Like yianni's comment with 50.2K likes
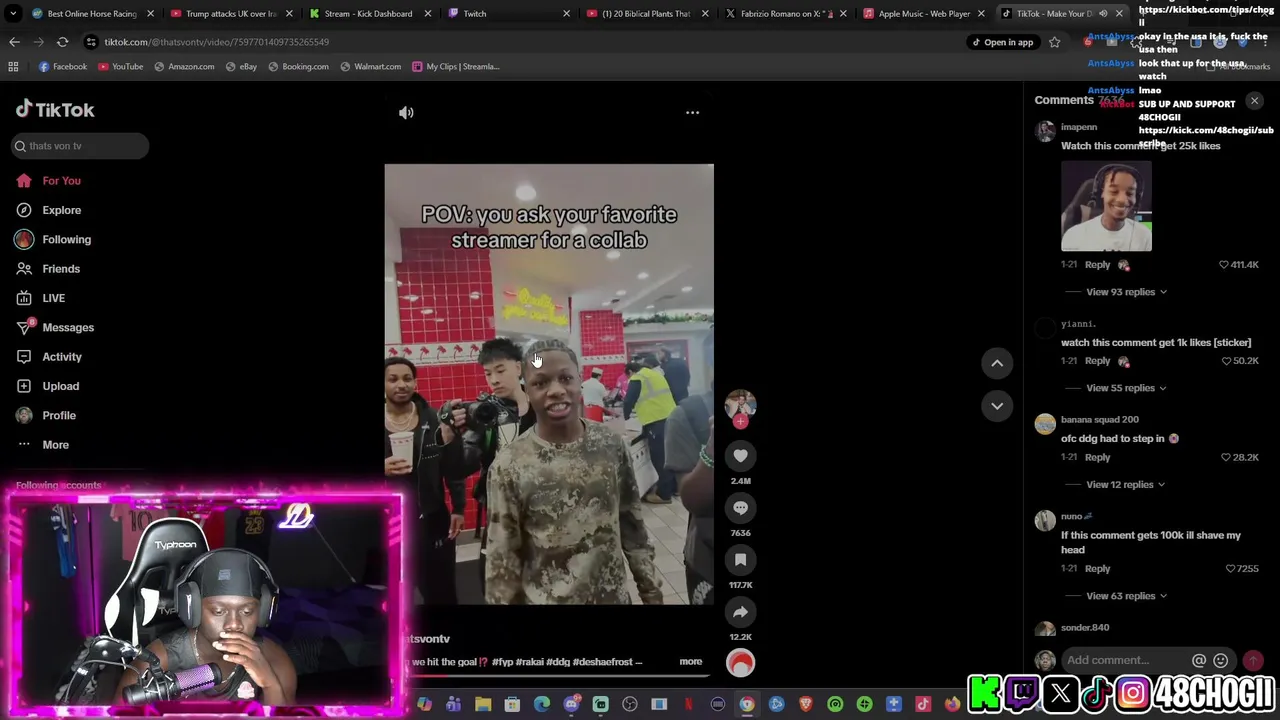 1227,361
